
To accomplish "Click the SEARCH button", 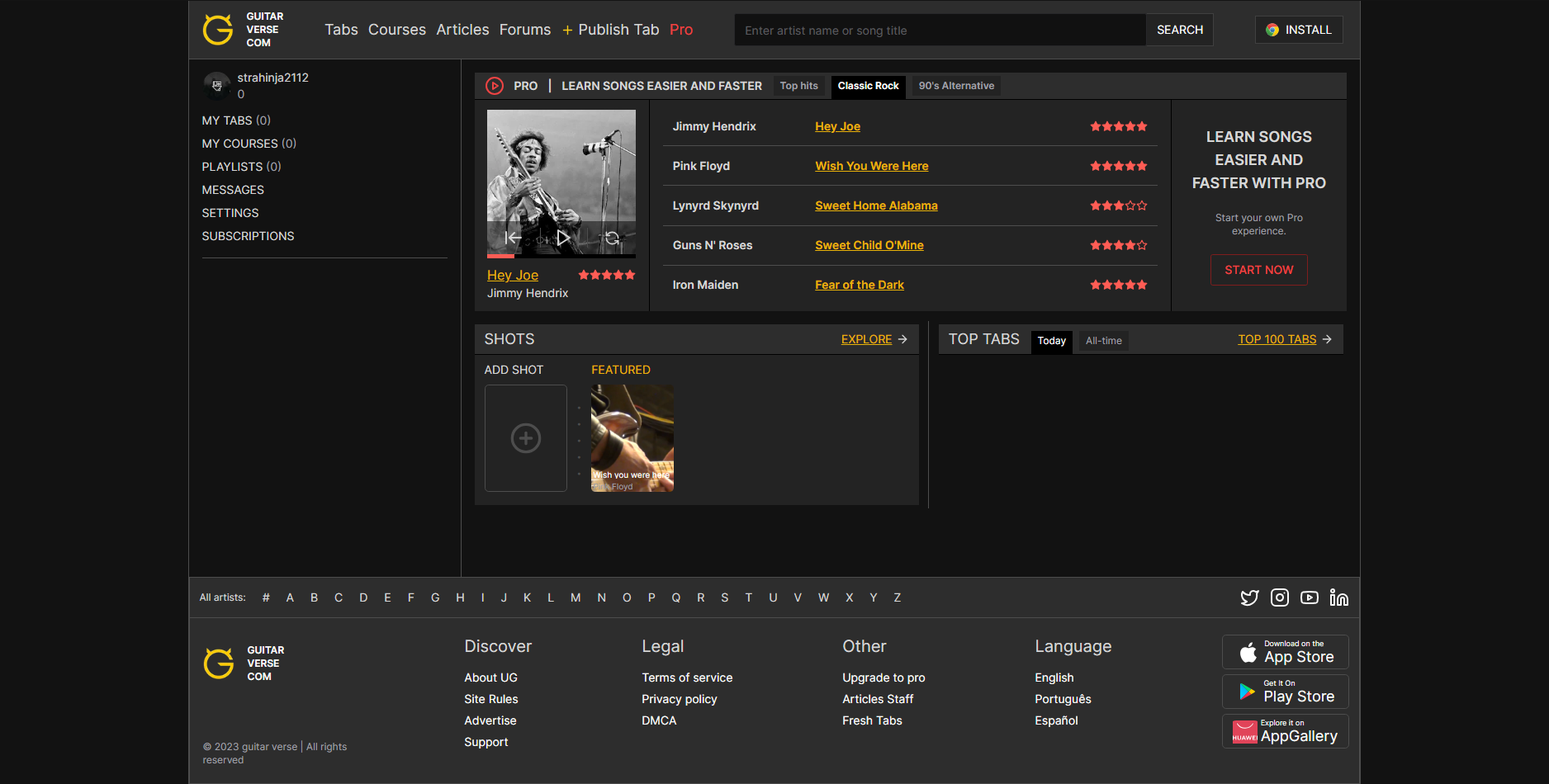I will [1180, 30].
